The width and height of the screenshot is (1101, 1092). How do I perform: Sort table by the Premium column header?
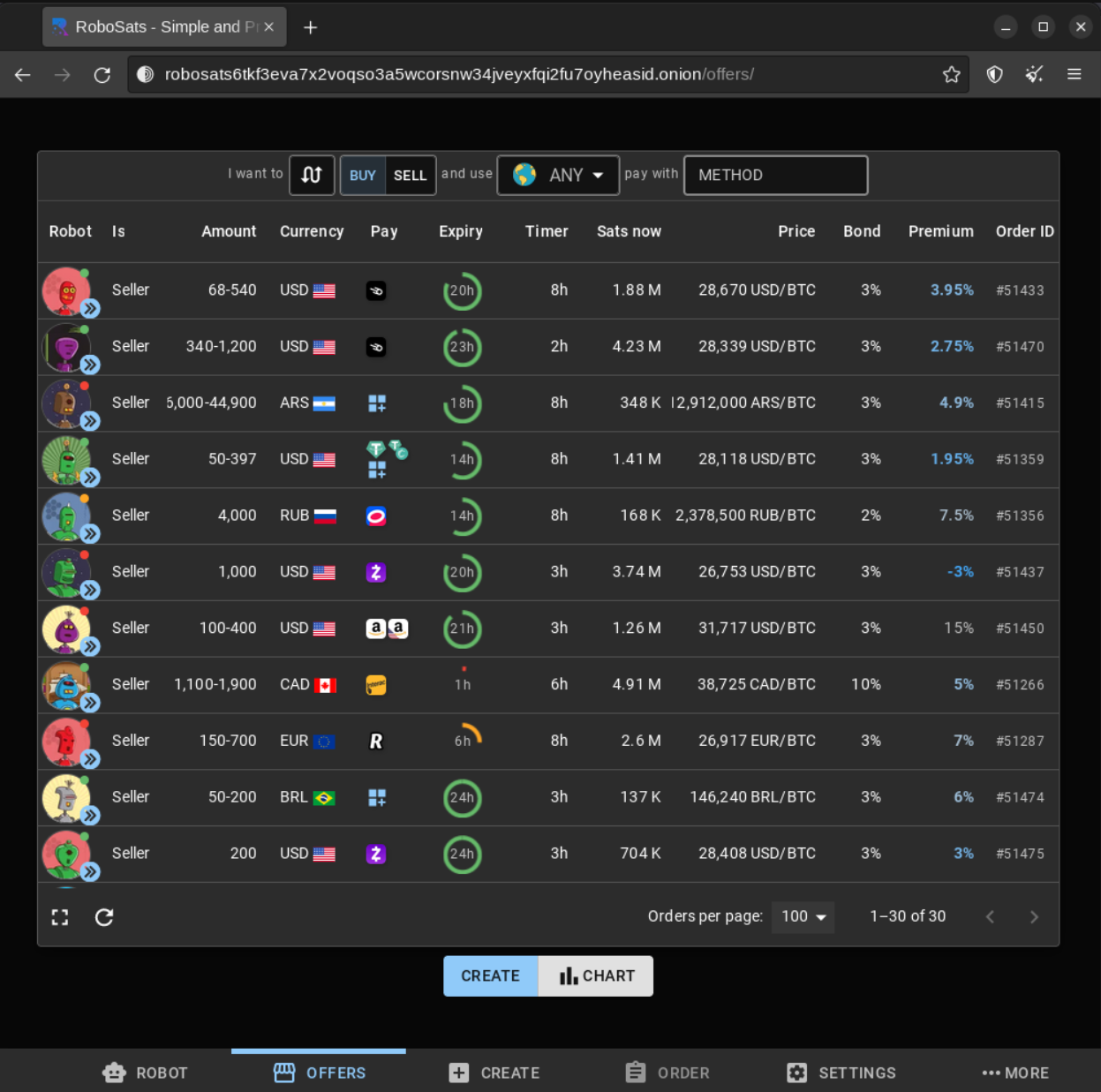940,231
